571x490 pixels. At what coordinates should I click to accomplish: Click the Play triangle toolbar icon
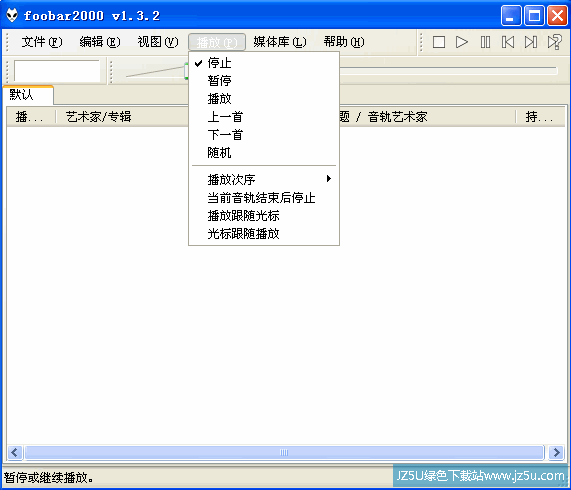[x=462, y=42]
